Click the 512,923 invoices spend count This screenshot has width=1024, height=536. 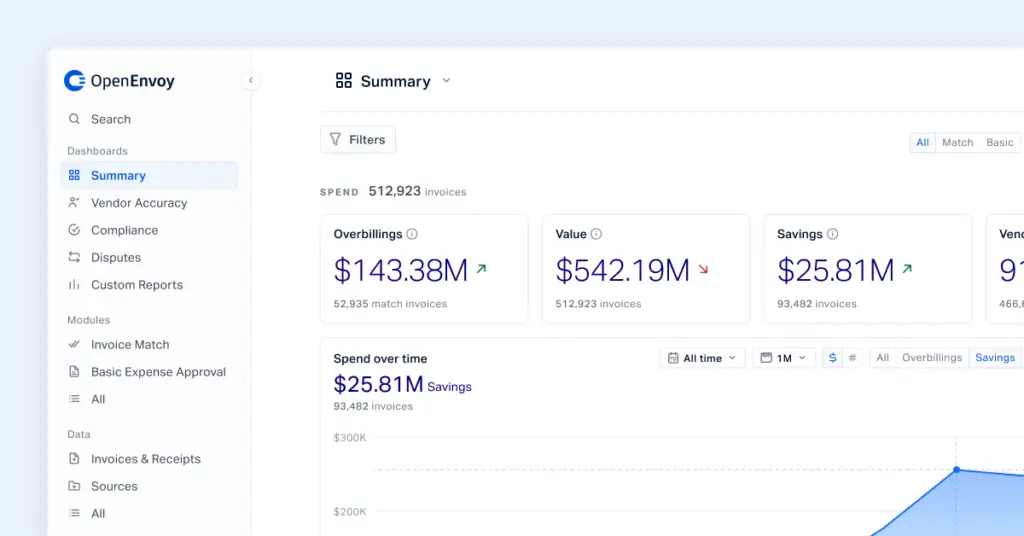[417, 191]
